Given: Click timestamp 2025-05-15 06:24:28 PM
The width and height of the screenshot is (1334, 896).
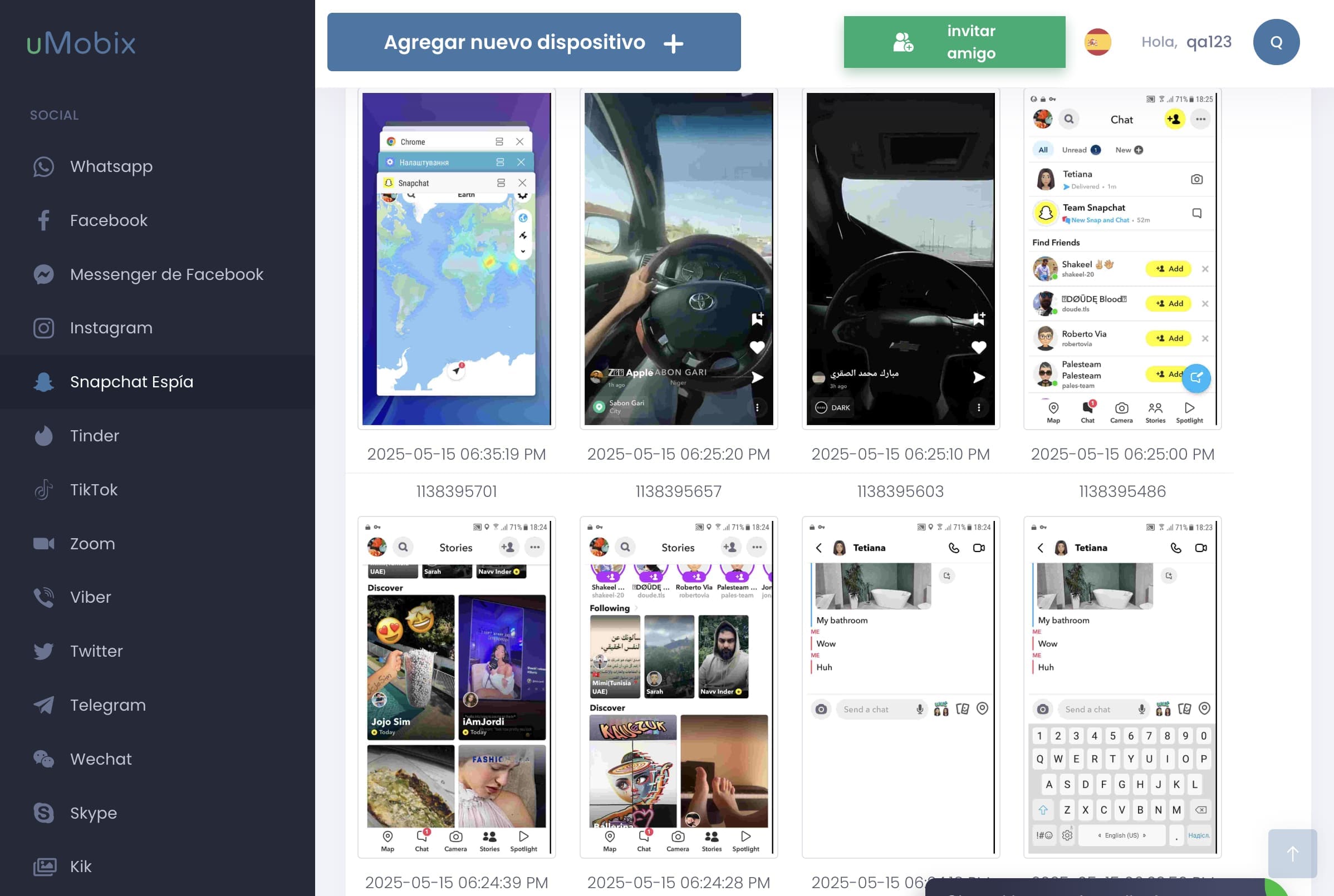Looking at the screenshot, I should coord(679,883).
